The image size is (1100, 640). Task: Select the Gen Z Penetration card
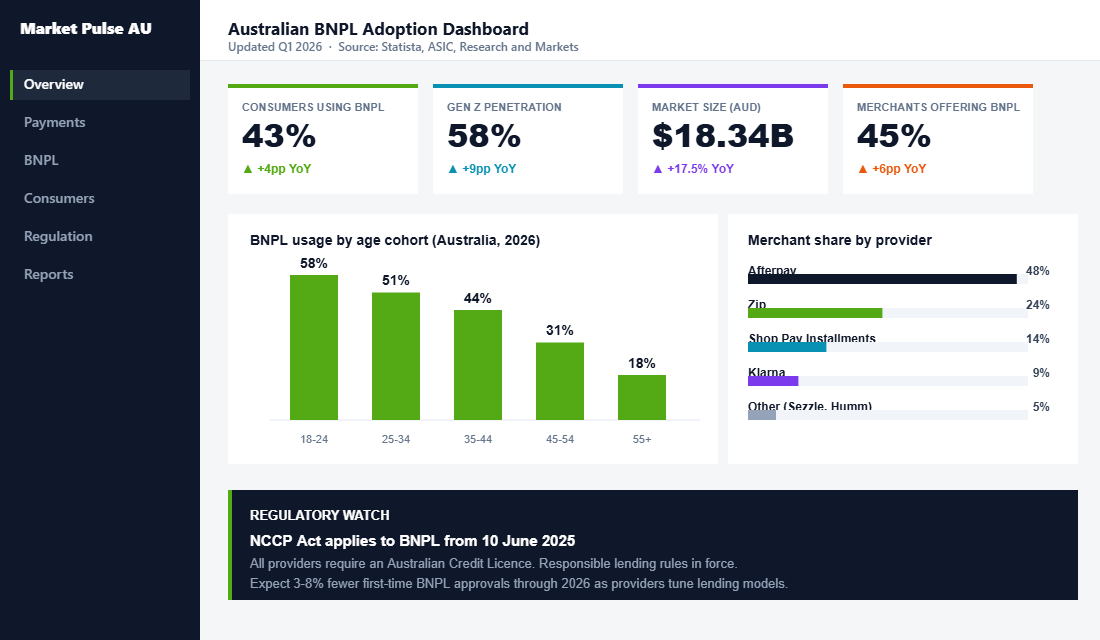tap(527, 138)
